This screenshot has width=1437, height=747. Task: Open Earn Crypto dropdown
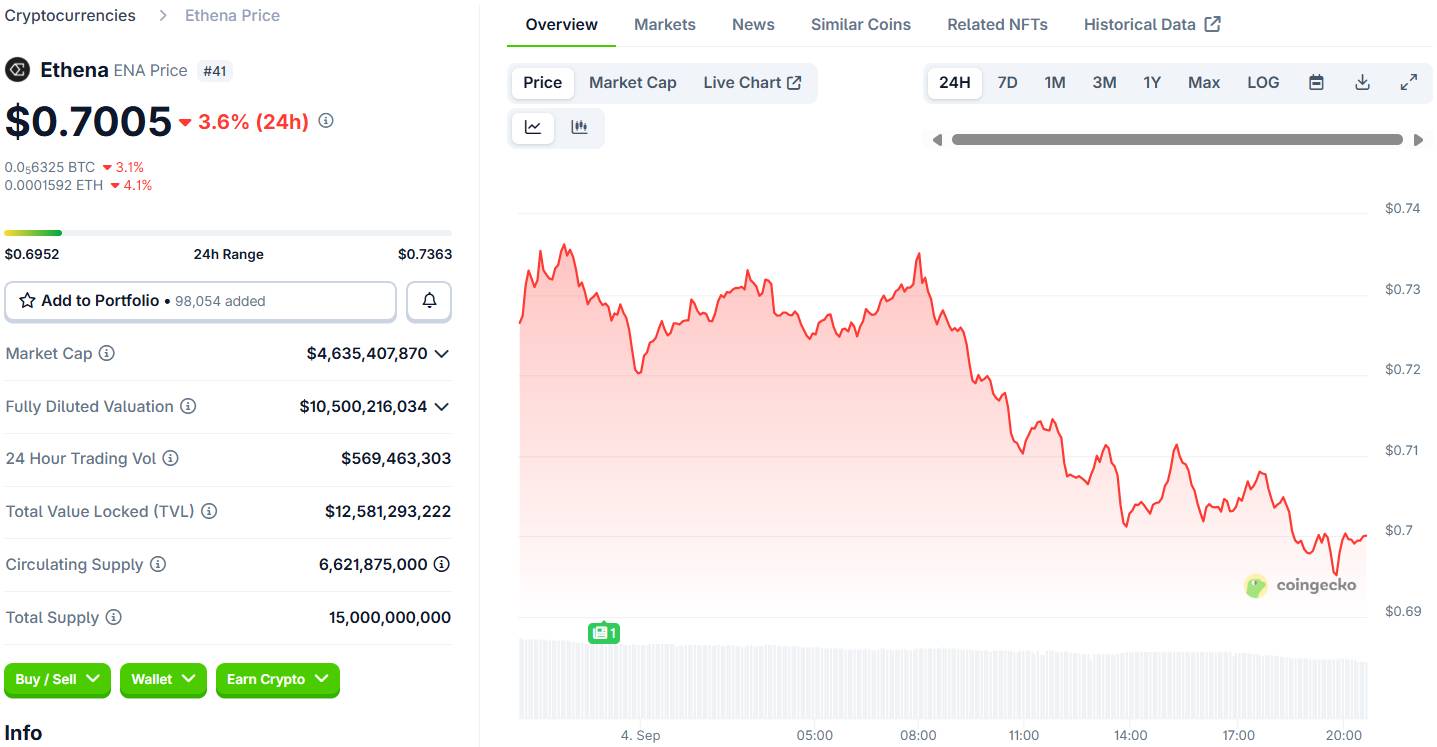tap(278, 680)
